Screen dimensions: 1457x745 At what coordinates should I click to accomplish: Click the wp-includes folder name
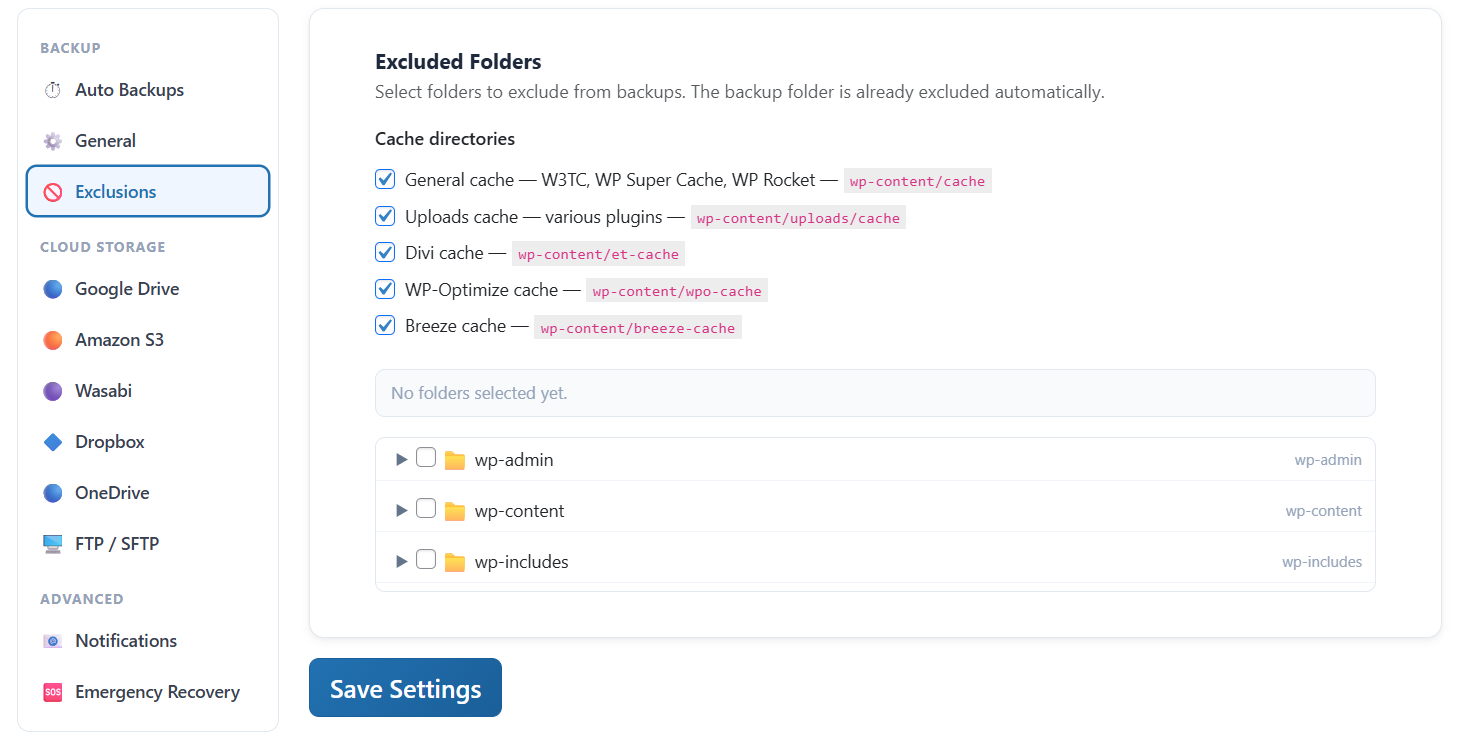point(522,562)
